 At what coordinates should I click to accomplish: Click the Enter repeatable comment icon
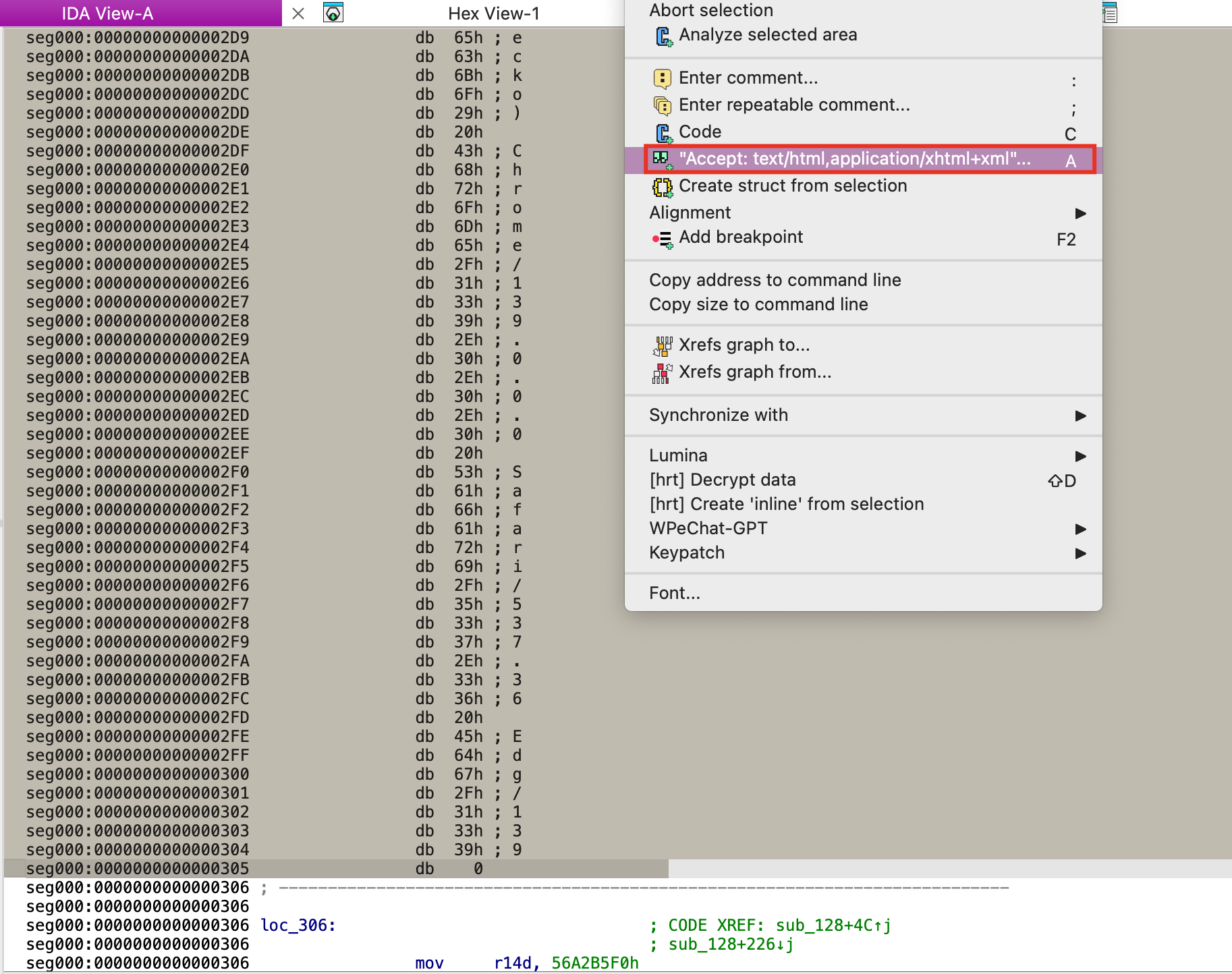tap(662, 106)
